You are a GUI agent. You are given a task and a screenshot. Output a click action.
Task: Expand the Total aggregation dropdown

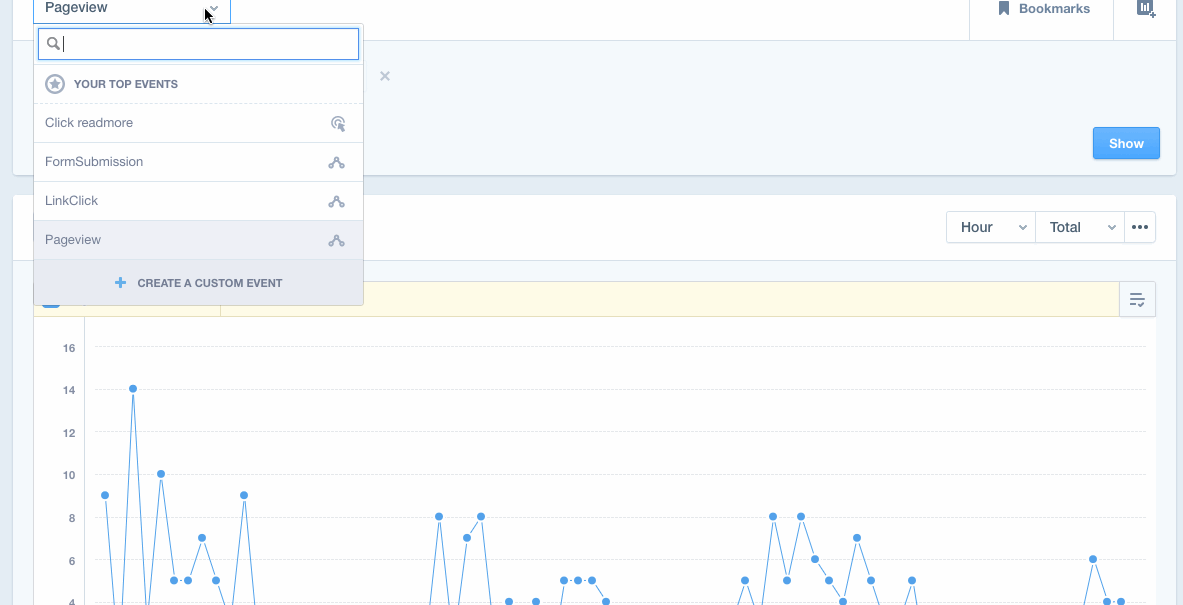[1080, 227]
